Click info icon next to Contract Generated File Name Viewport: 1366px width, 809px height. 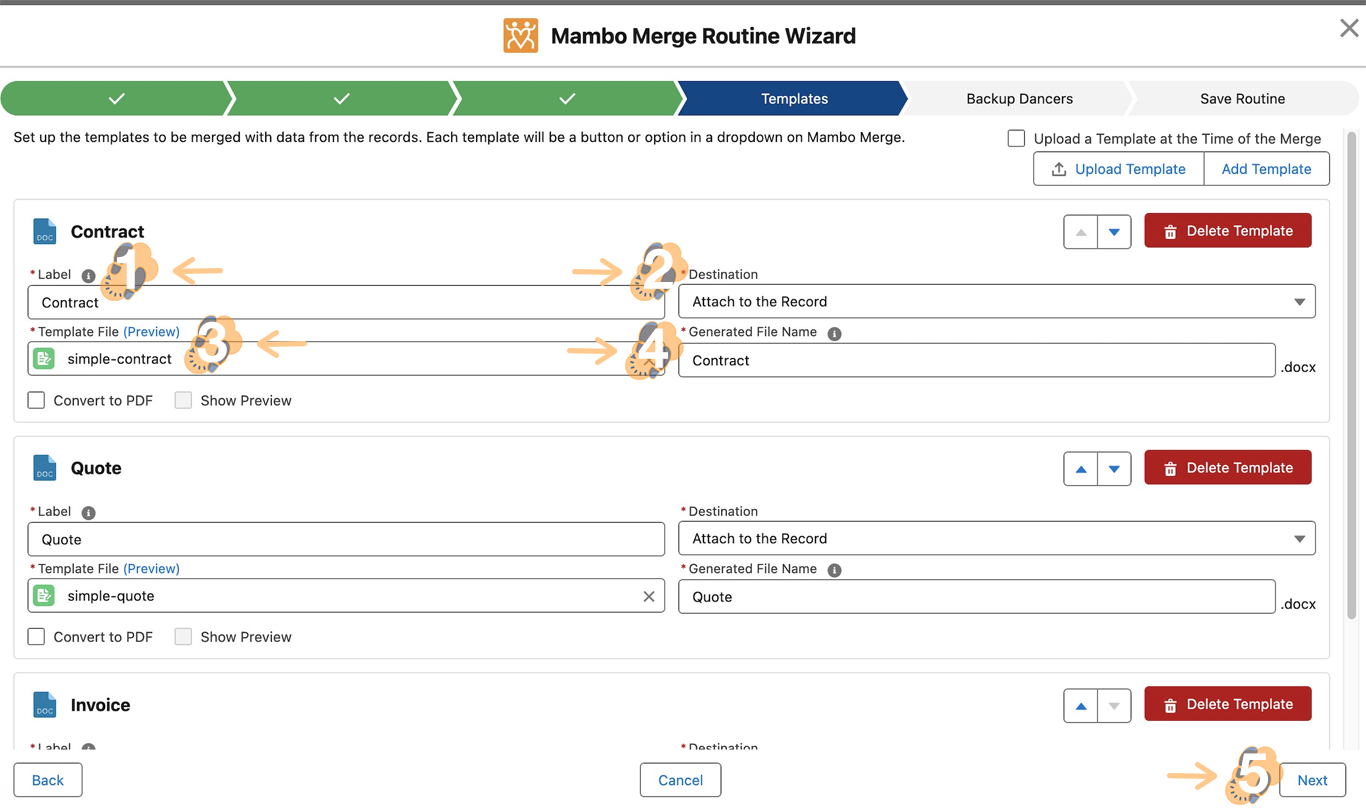pos(834,333)
